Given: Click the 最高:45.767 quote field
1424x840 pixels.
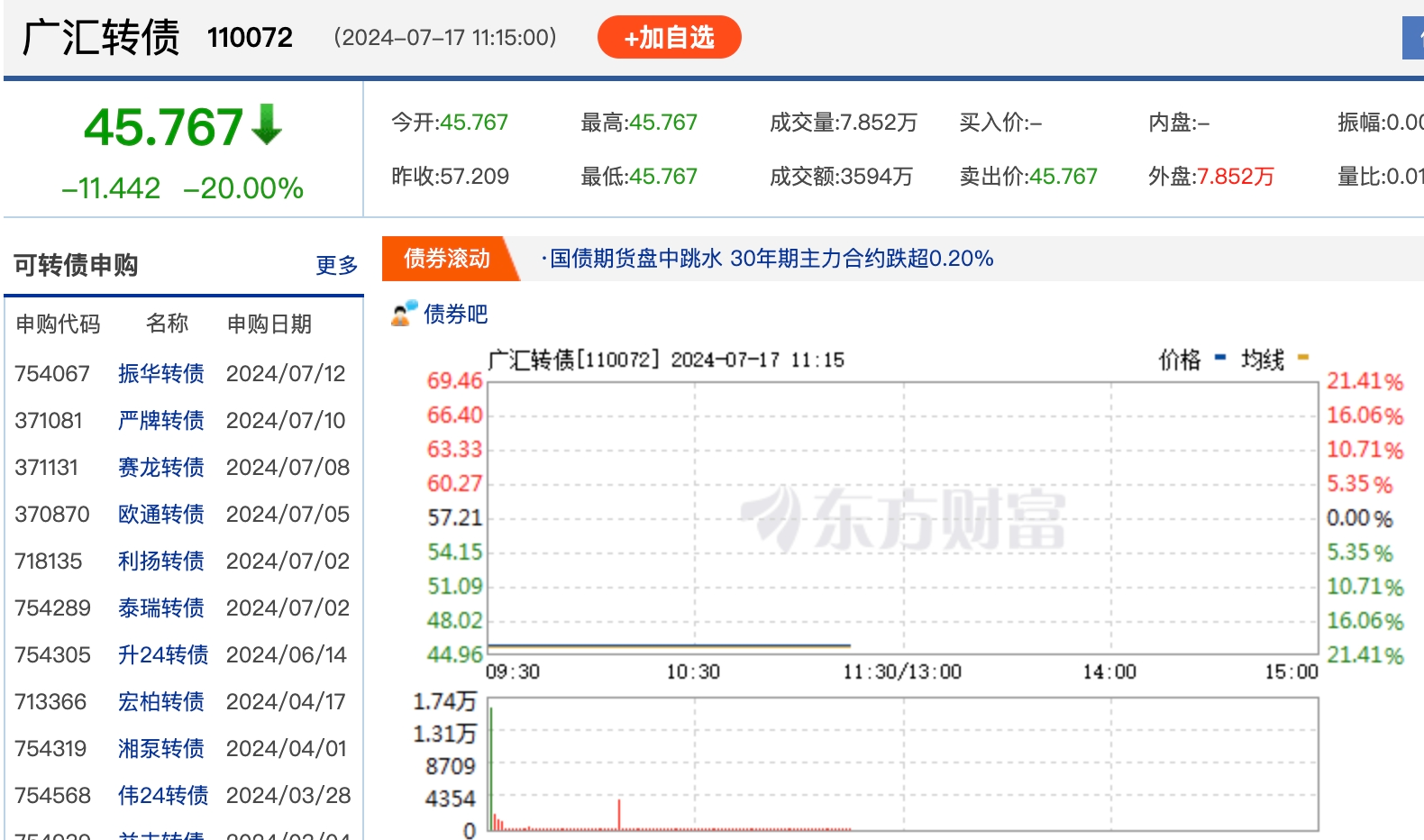Looking at the screenshot, I should (x=639, y=123).
